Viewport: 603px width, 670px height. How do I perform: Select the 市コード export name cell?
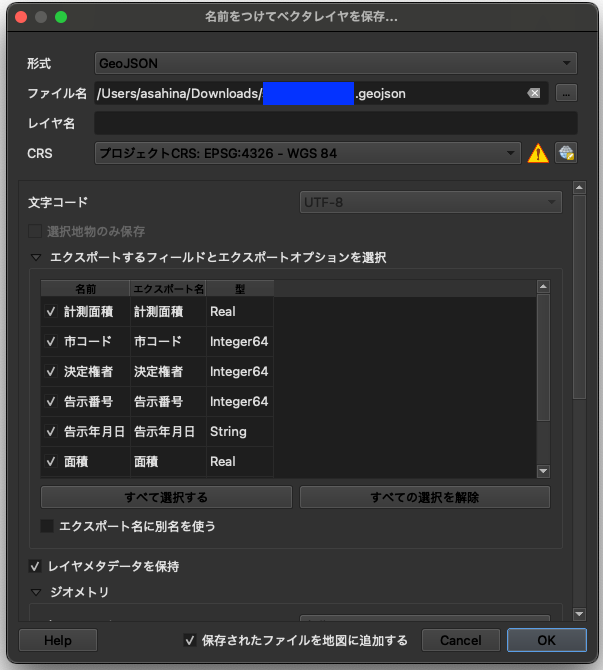[168, 341]
